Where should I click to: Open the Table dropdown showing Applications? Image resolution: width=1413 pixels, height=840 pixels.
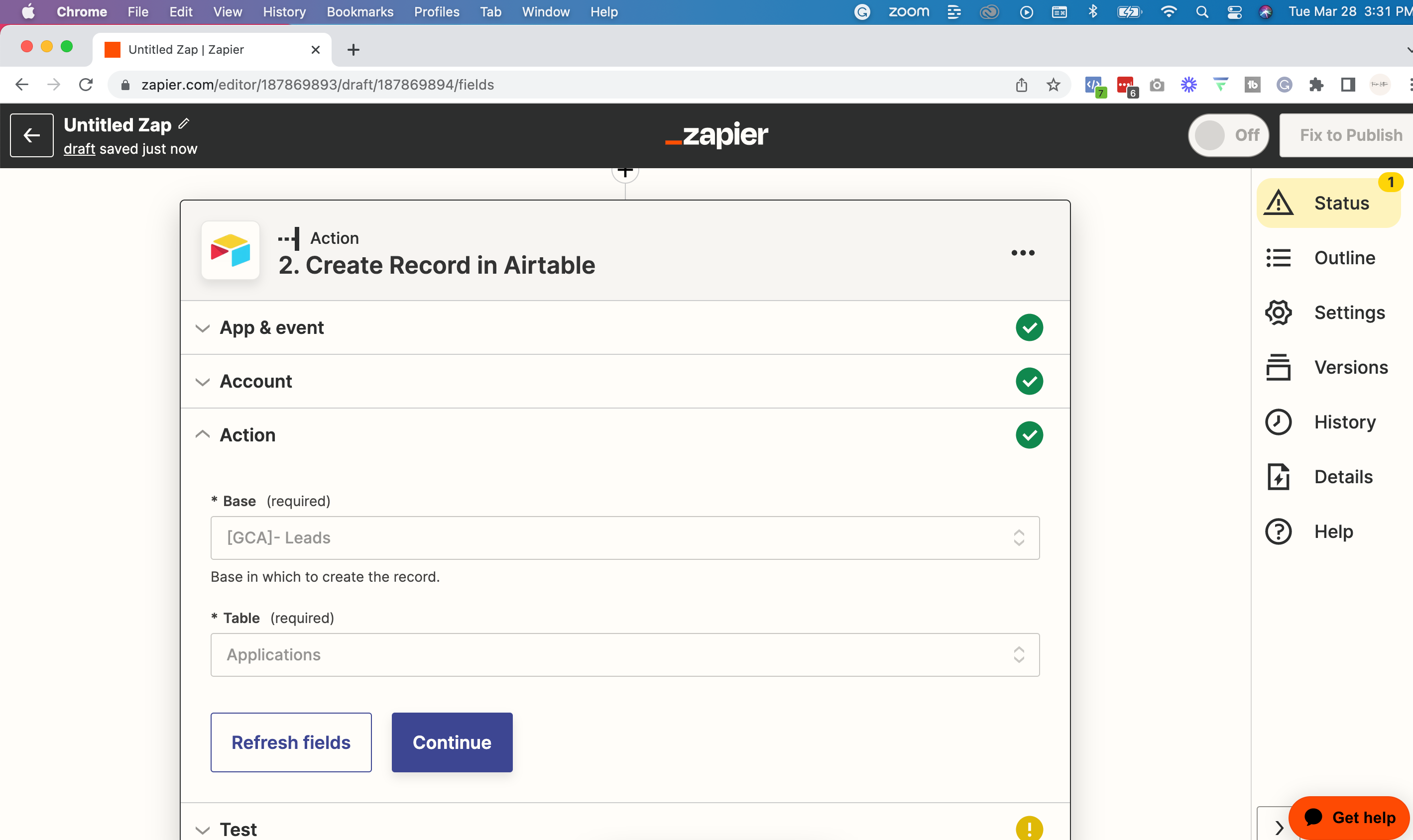[x=625, y=655]
